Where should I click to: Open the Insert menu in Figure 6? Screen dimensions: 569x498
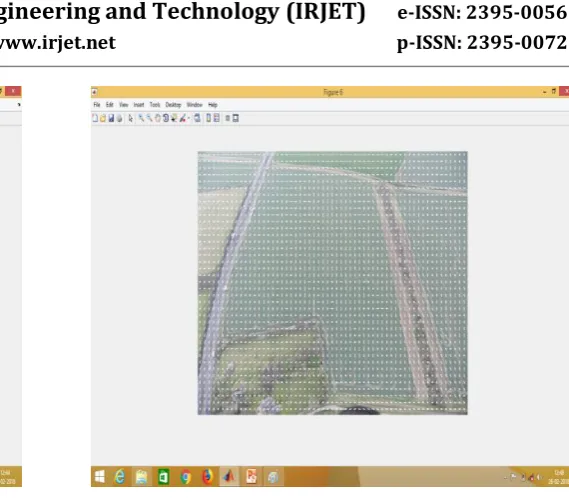point(139,105)
